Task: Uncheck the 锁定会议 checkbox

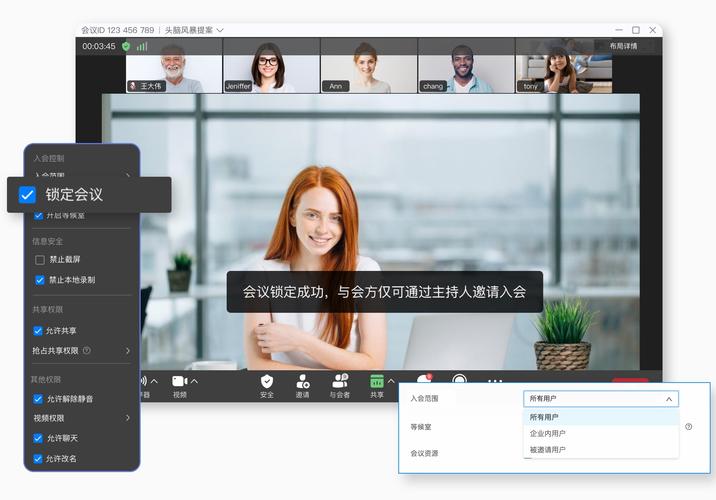Action: pos(27,195)
